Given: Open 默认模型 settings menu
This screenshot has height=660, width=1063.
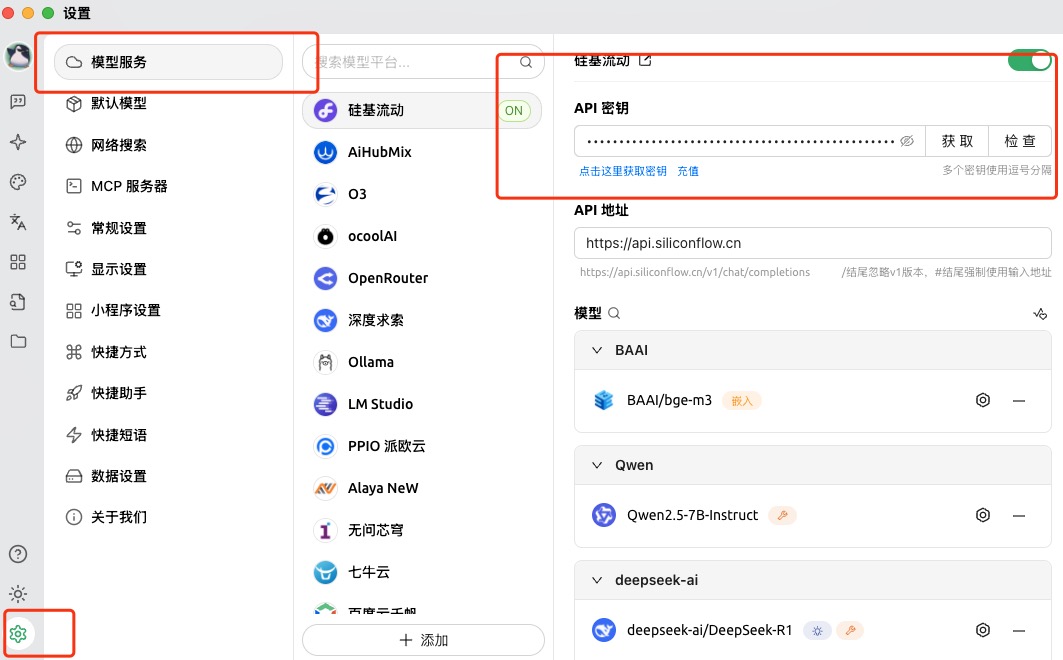Looking at the screenshot, I should point(168,103).
